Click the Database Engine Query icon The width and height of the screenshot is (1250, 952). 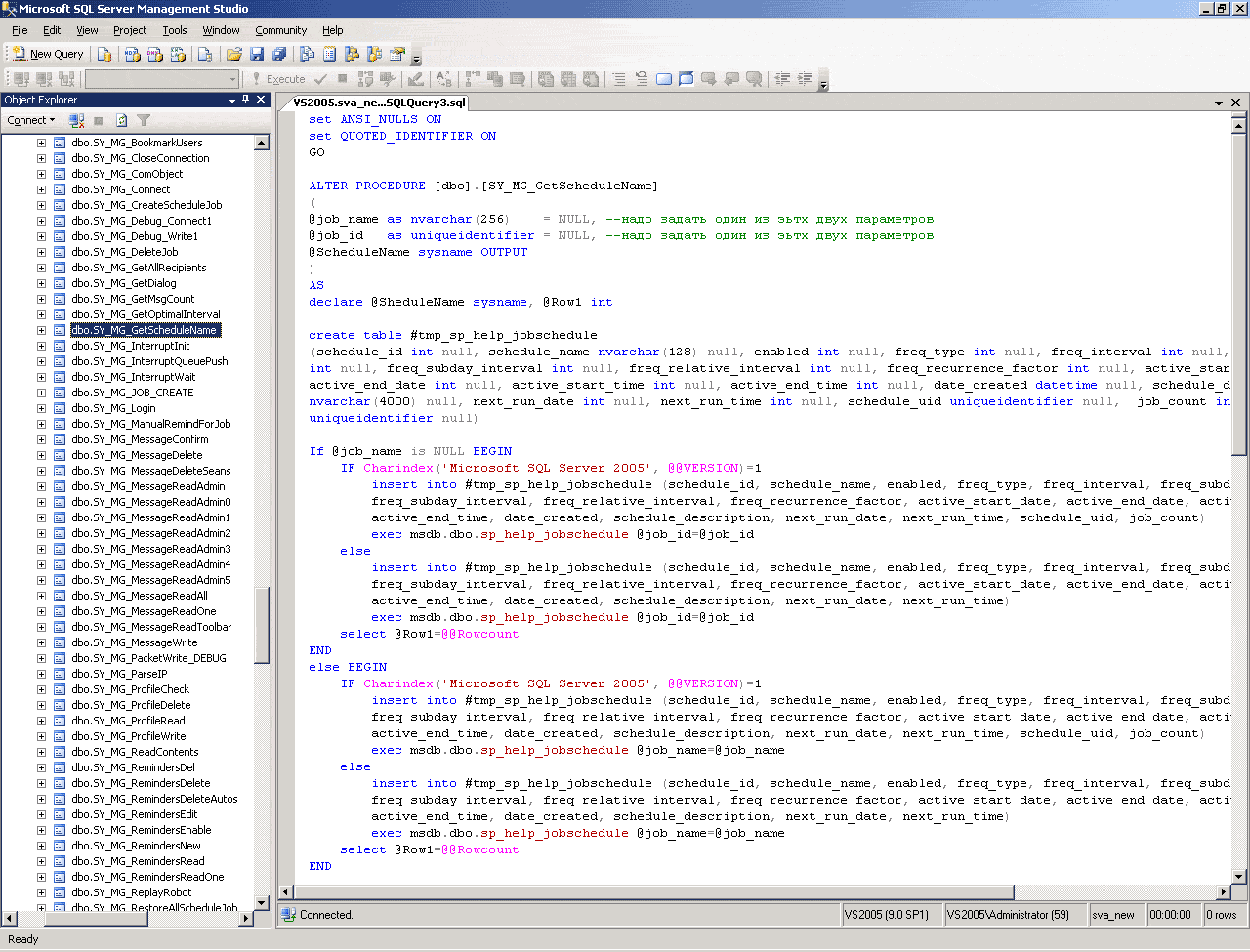(104, 55)
